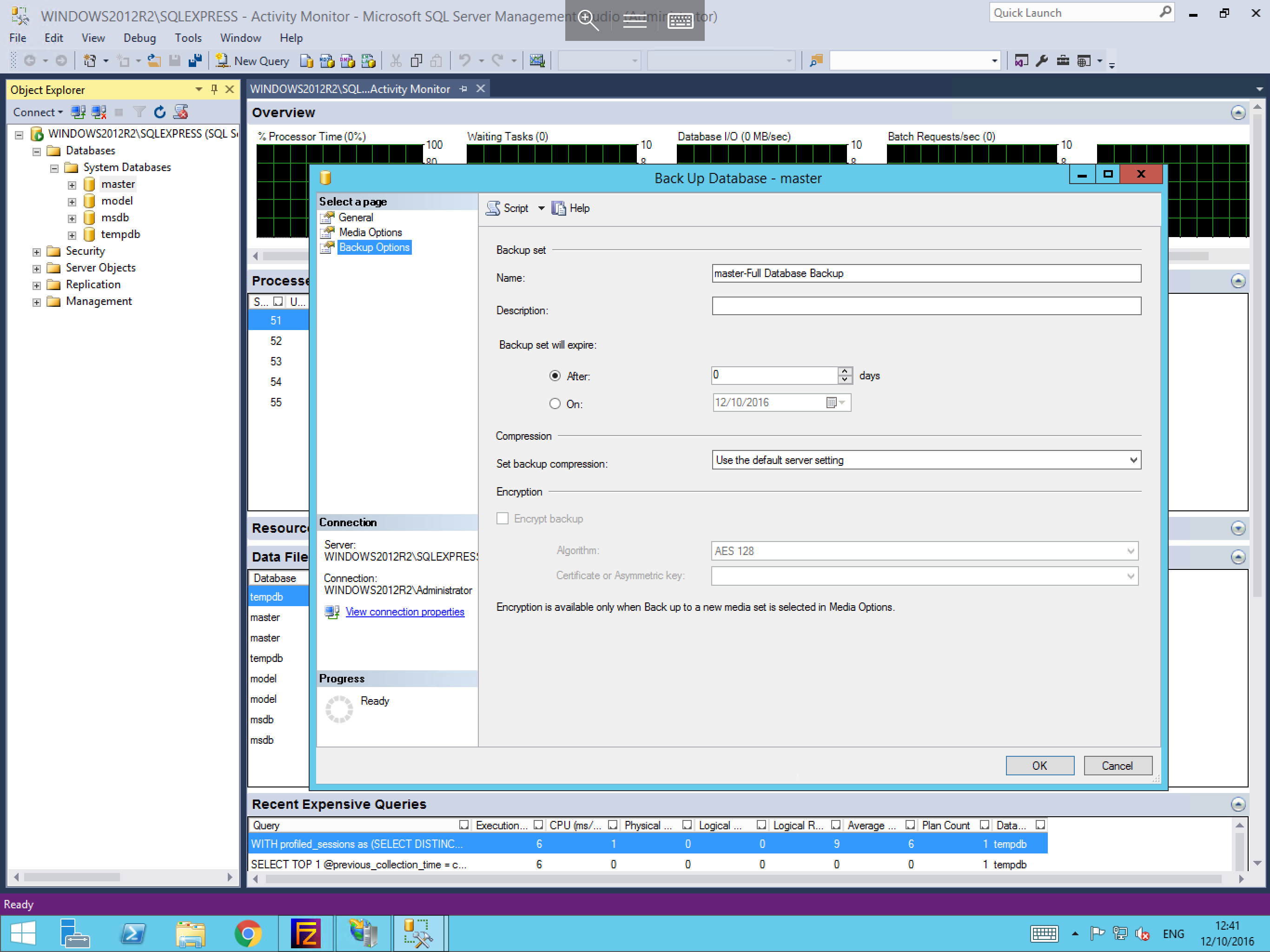This screenshot has height=952, width=1270.
Task: Expand the msdb database node
Action: (x=72, y=218)
